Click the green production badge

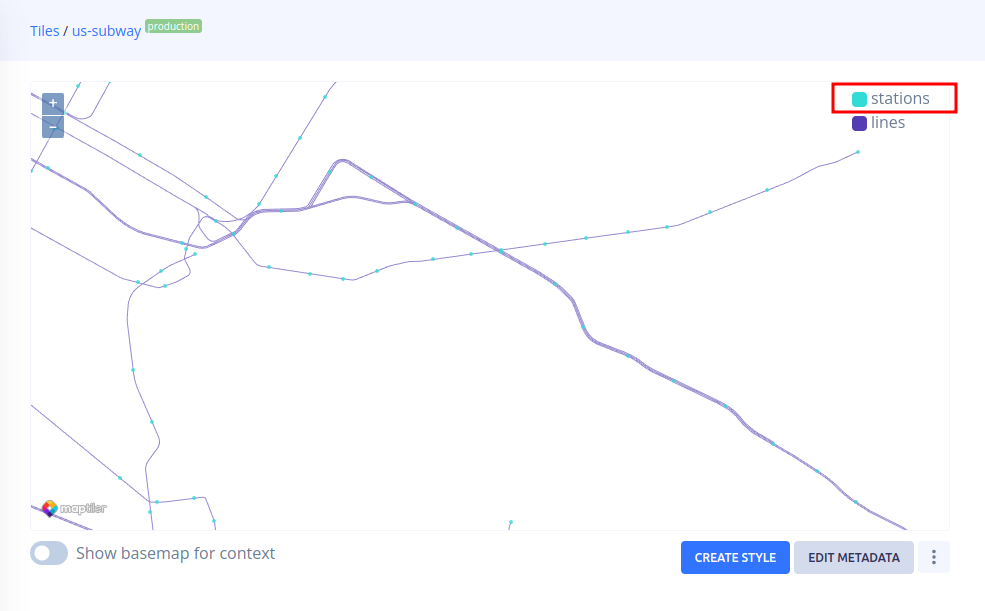tap(174, 27)
